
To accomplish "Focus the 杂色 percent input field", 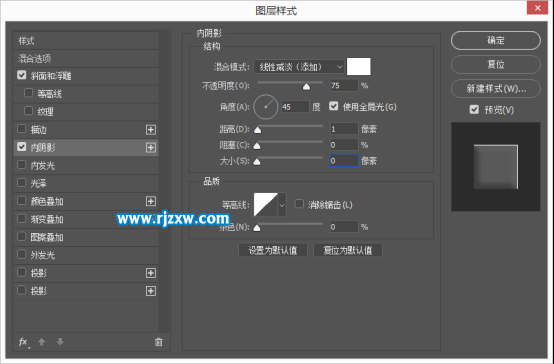I will coord(344,227).
